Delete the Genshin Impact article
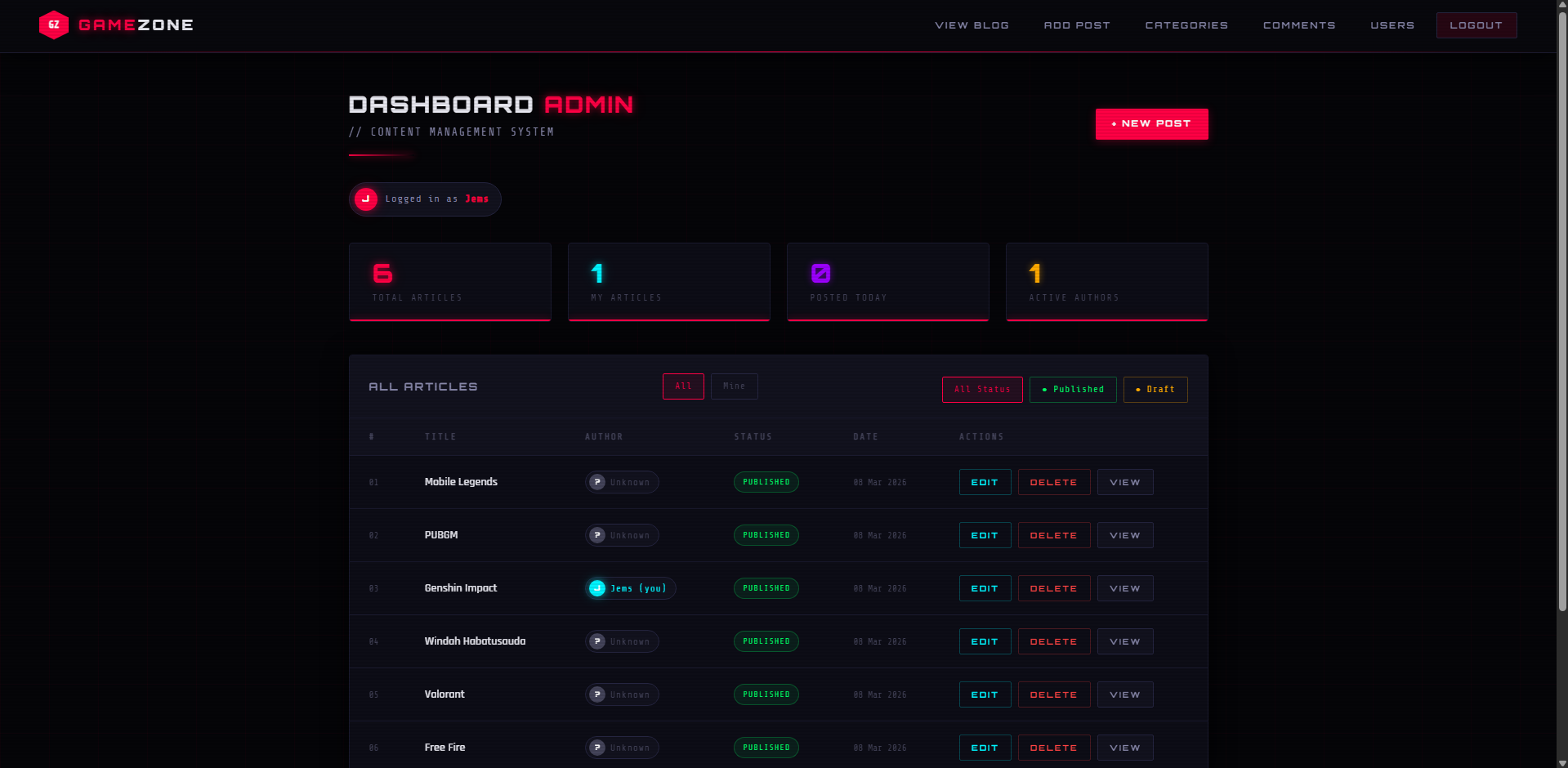Viewport: 1568px width, 768px height. click(1054, 588)
